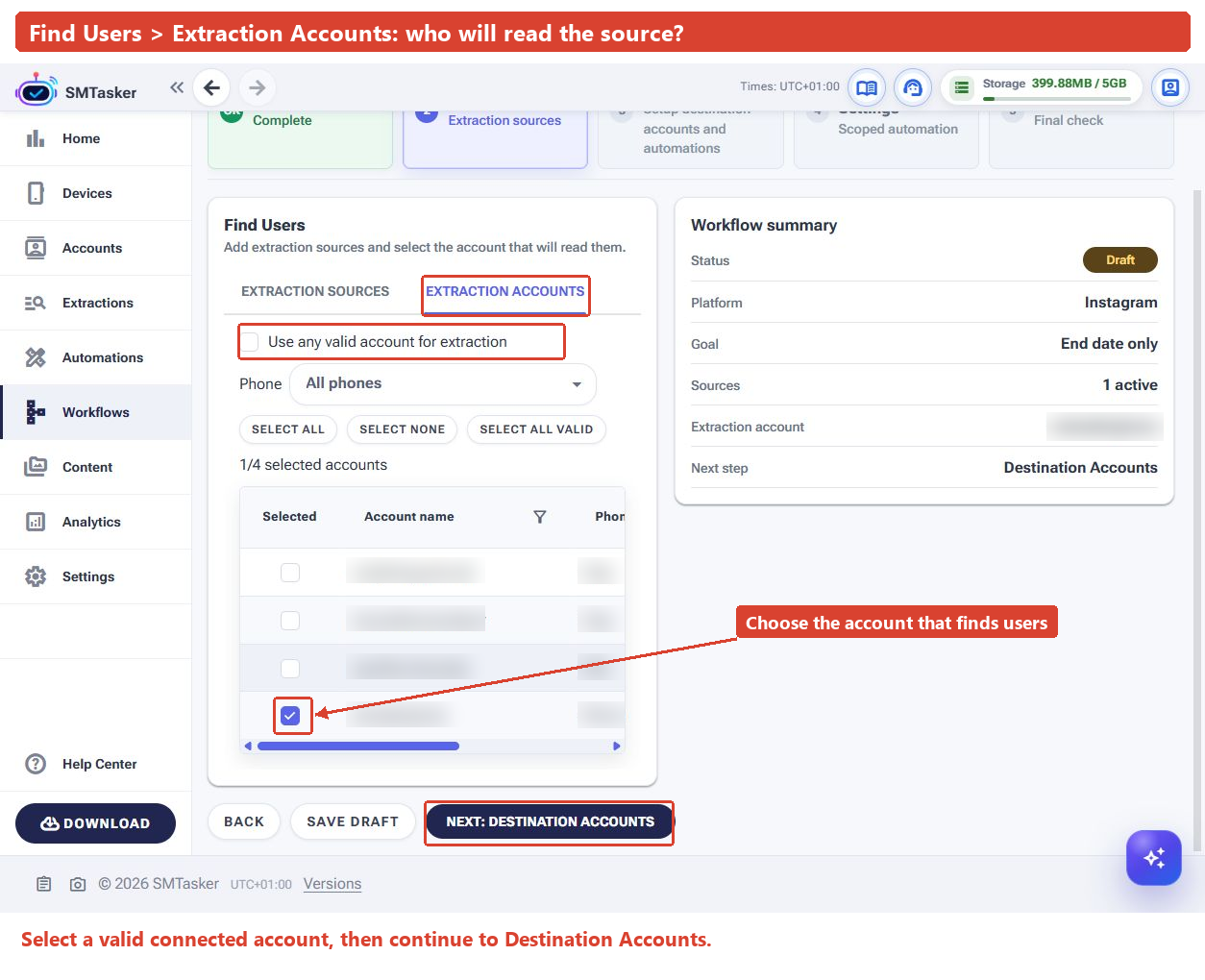Go back with the left arrow button
The height and width of the screenshot is (980, 1205).
[211, 87]
